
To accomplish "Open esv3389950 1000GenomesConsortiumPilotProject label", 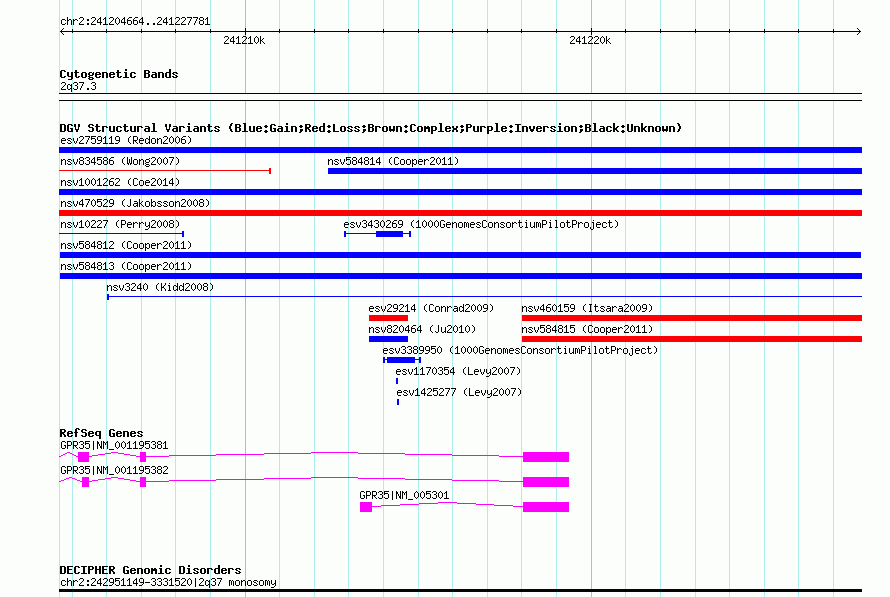I will click(x=520, y=350).
